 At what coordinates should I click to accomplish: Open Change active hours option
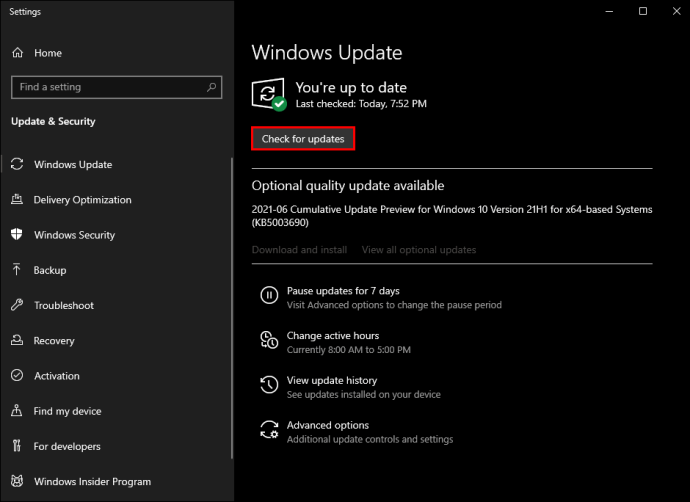[x=333, y=336]
